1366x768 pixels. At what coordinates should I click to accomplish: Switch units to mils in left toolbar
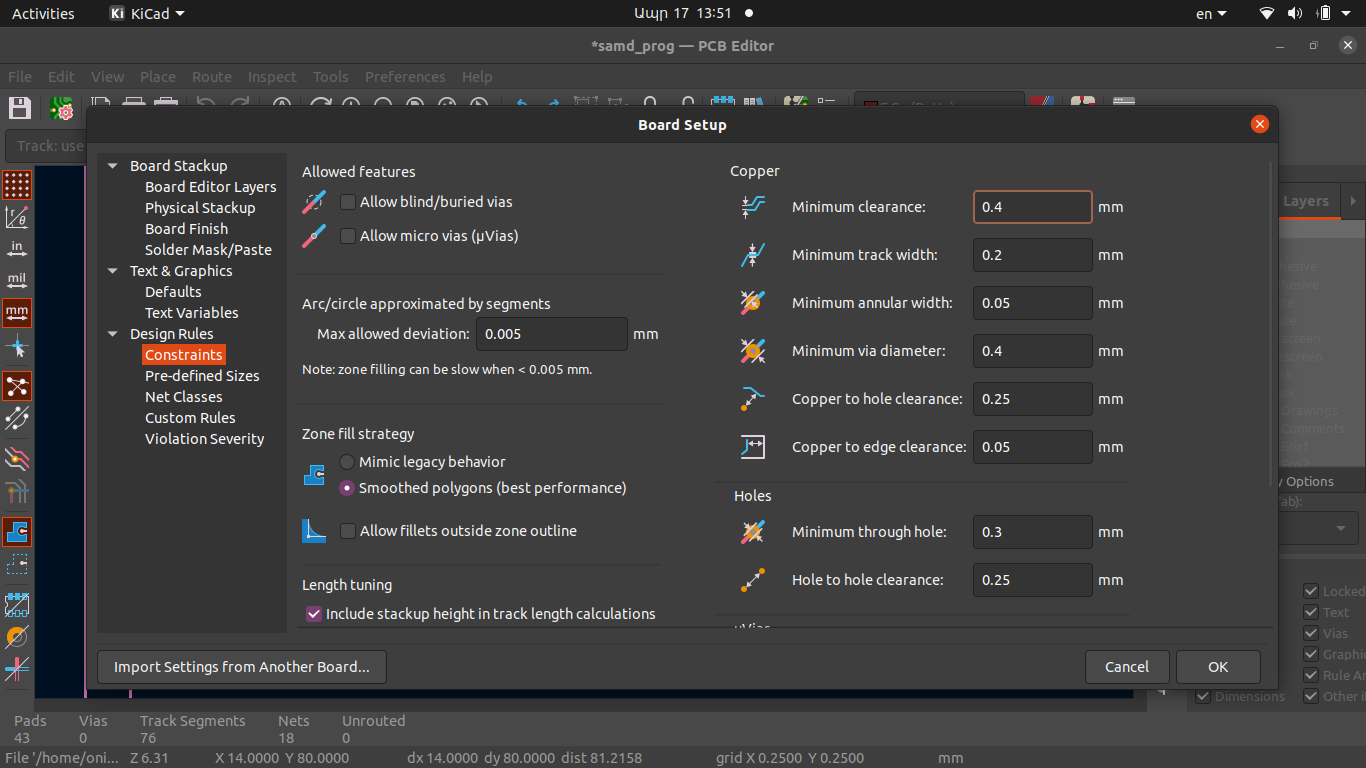17,281
